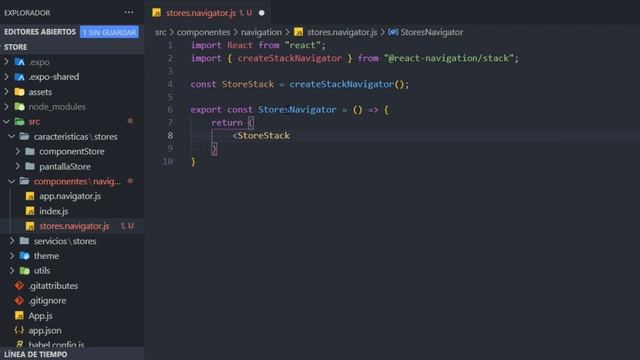Image resolution: width=640 pixels, height=360 pixels.
Task: Click the componentes breadcrumb
Action: pos(203,32)
